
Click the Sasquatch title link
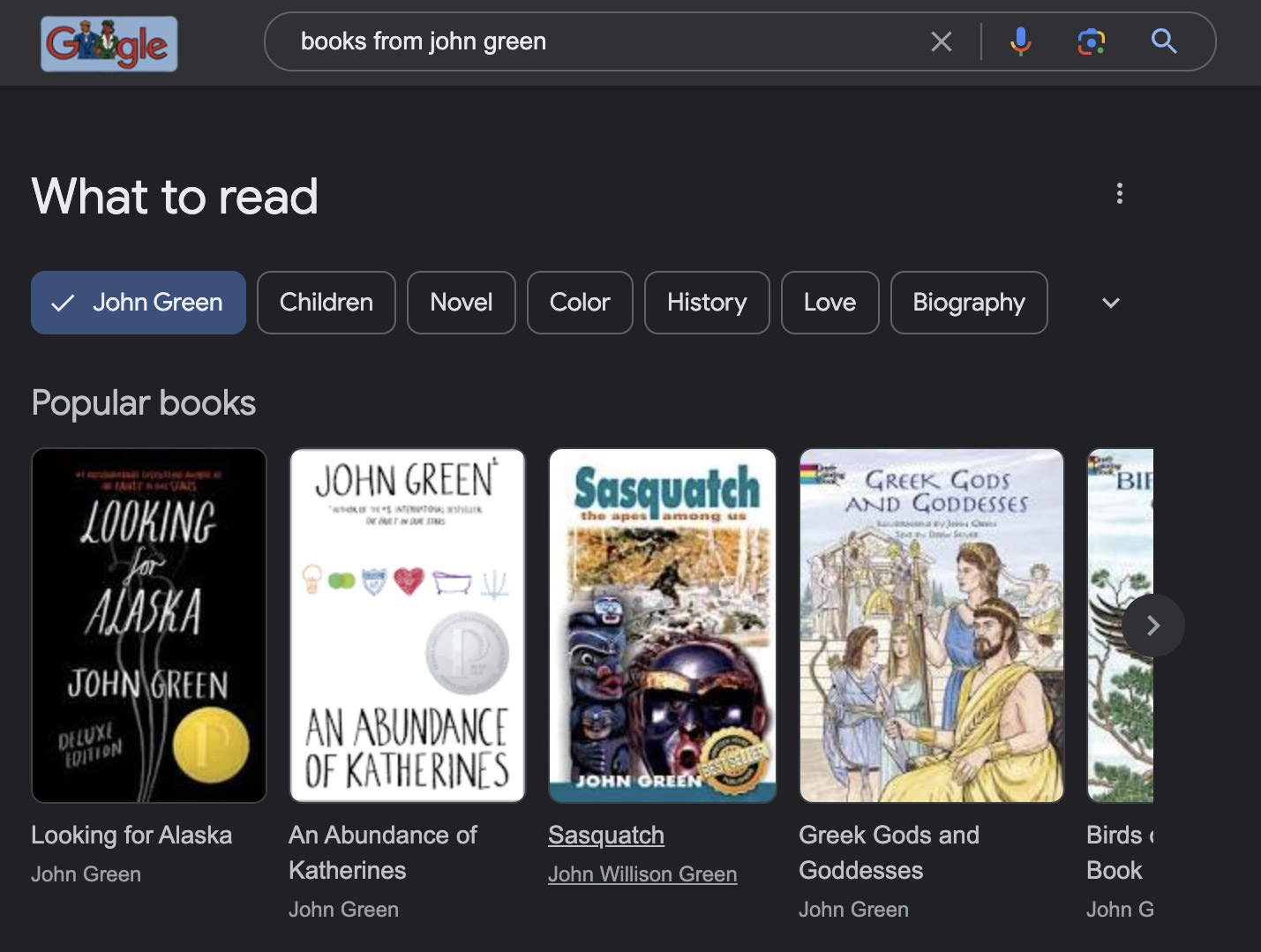coord(606,835)
